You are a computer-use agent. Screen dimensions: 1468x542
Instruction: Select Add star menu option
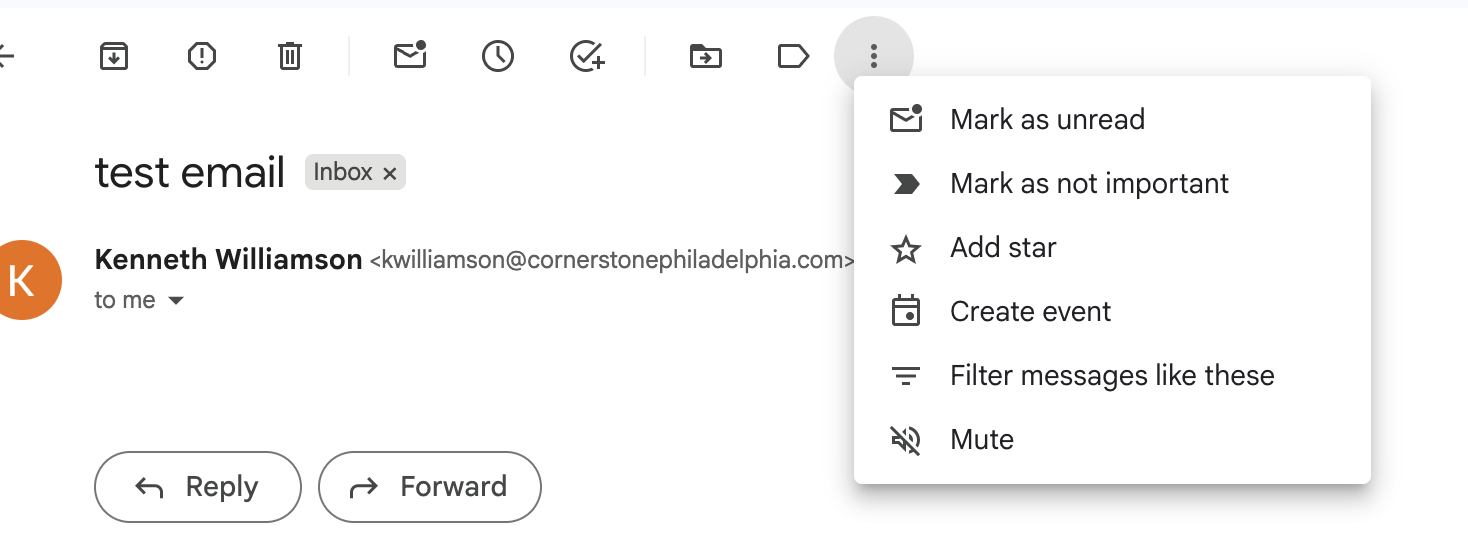(x=1003, y=248)
